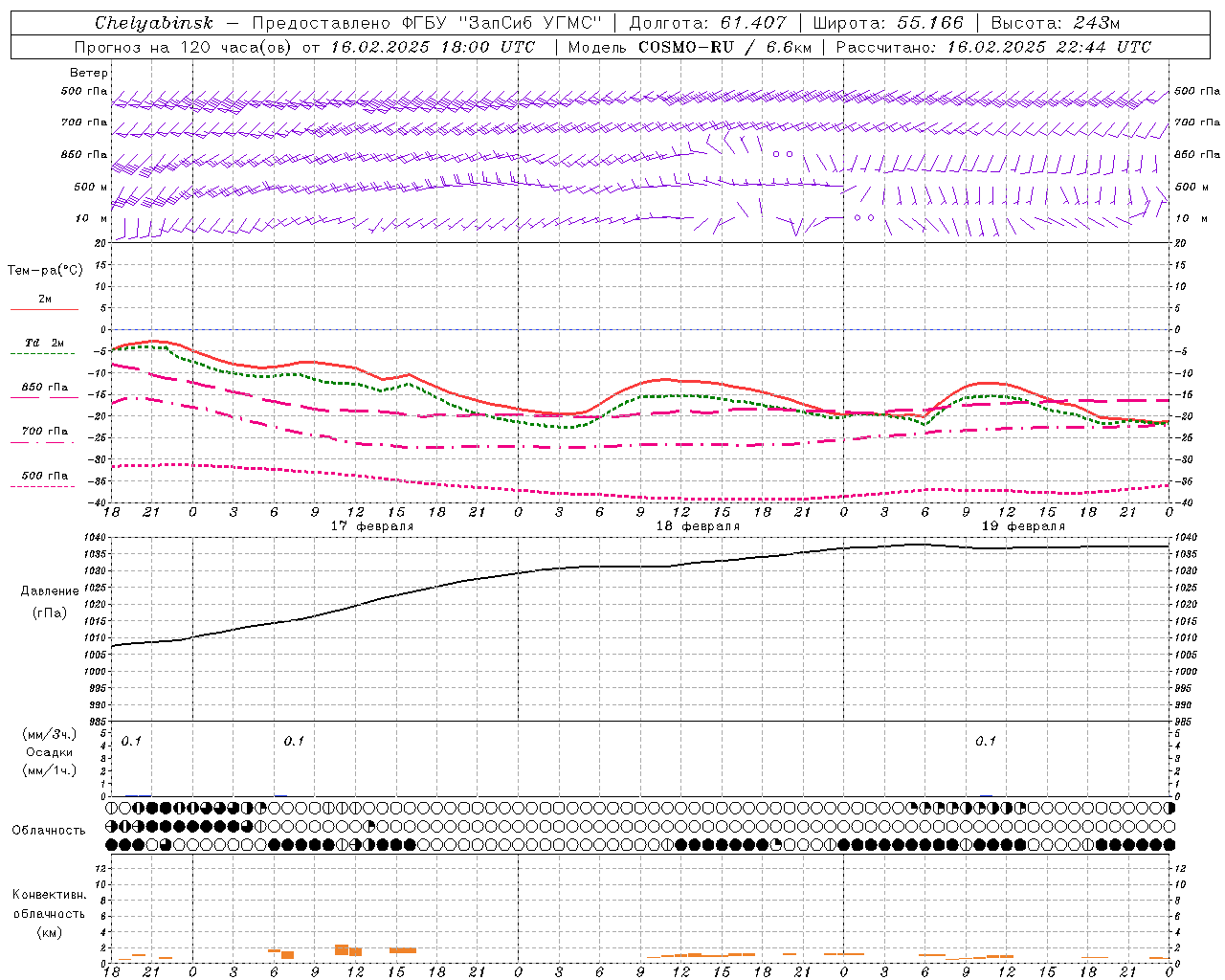
Task: Click the Chelyabinsk station title
Action: pyautogui.click(x=153, y=23)
